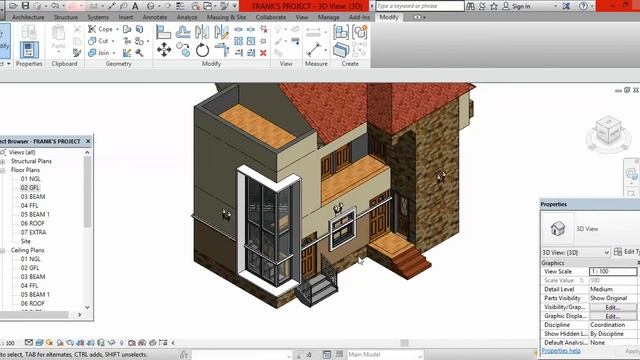Select the Copy tool in Modify panel
Image resolution: width=640 pixels, height=360 pixels.
[183, 50]
